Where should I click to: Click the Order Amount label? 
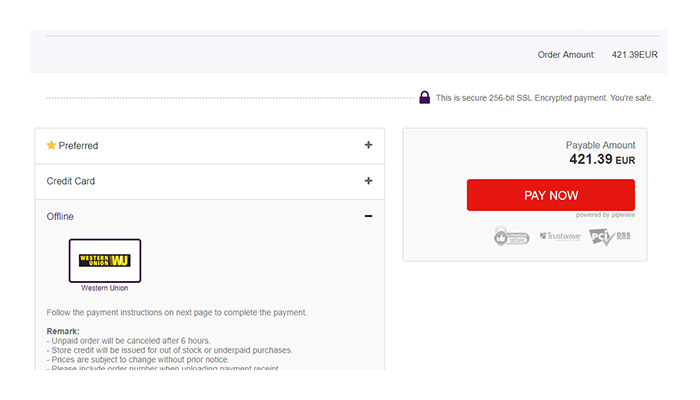567,55
